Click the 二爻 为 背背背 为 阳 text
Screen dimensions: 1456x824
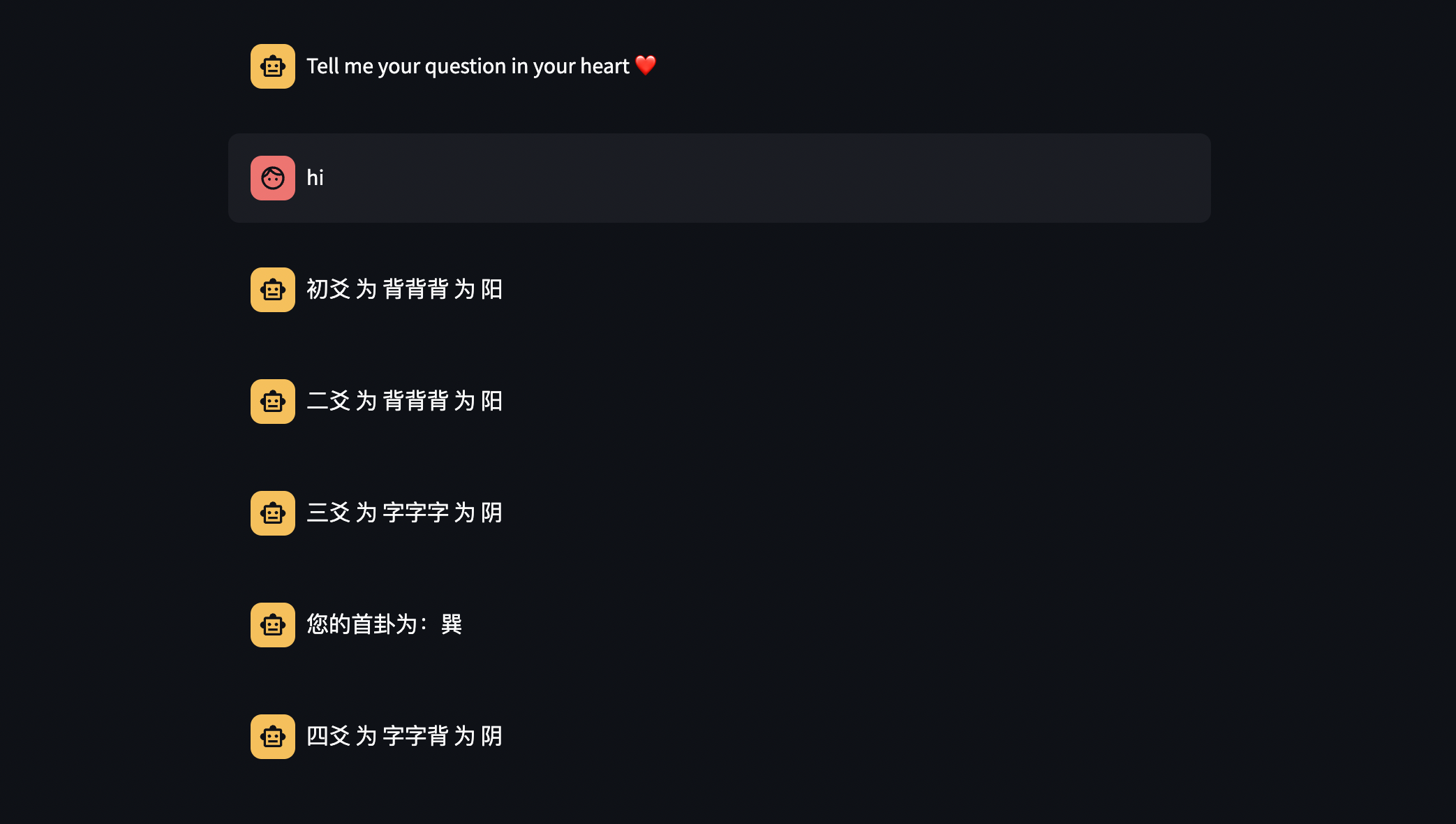[404, 401]
